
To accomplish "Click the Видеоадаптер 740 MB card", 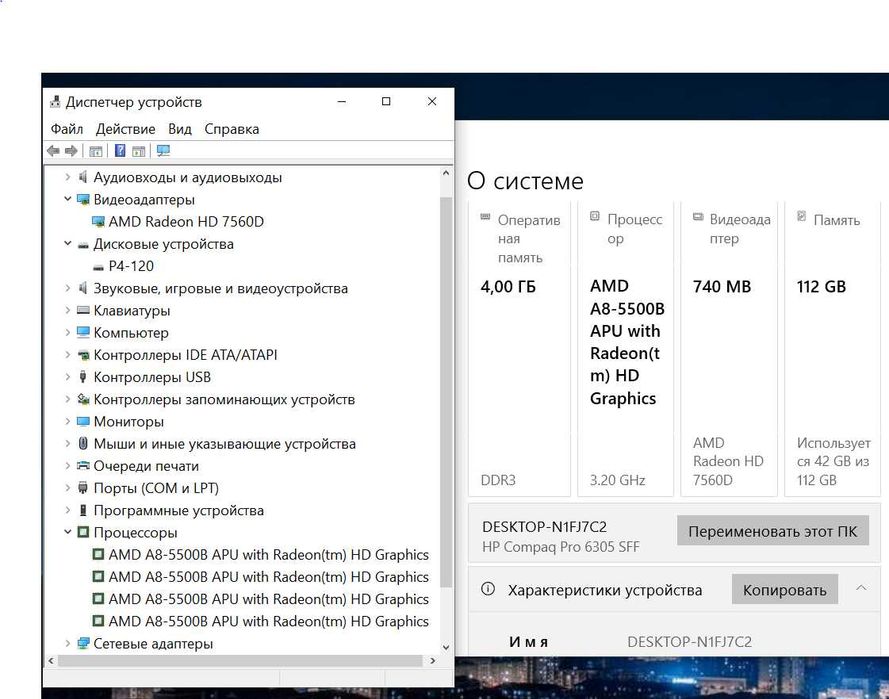I will [x=729, y=348].
